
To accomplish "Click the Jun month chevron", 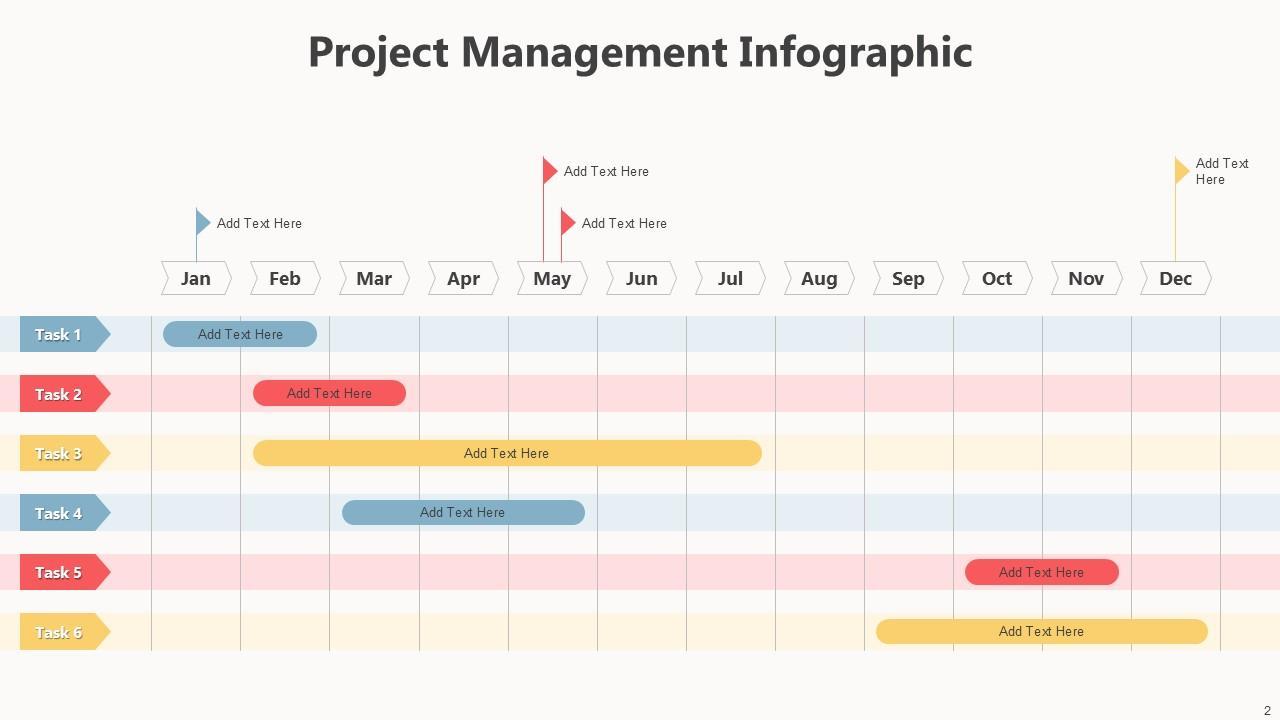I will coord(641,278).
